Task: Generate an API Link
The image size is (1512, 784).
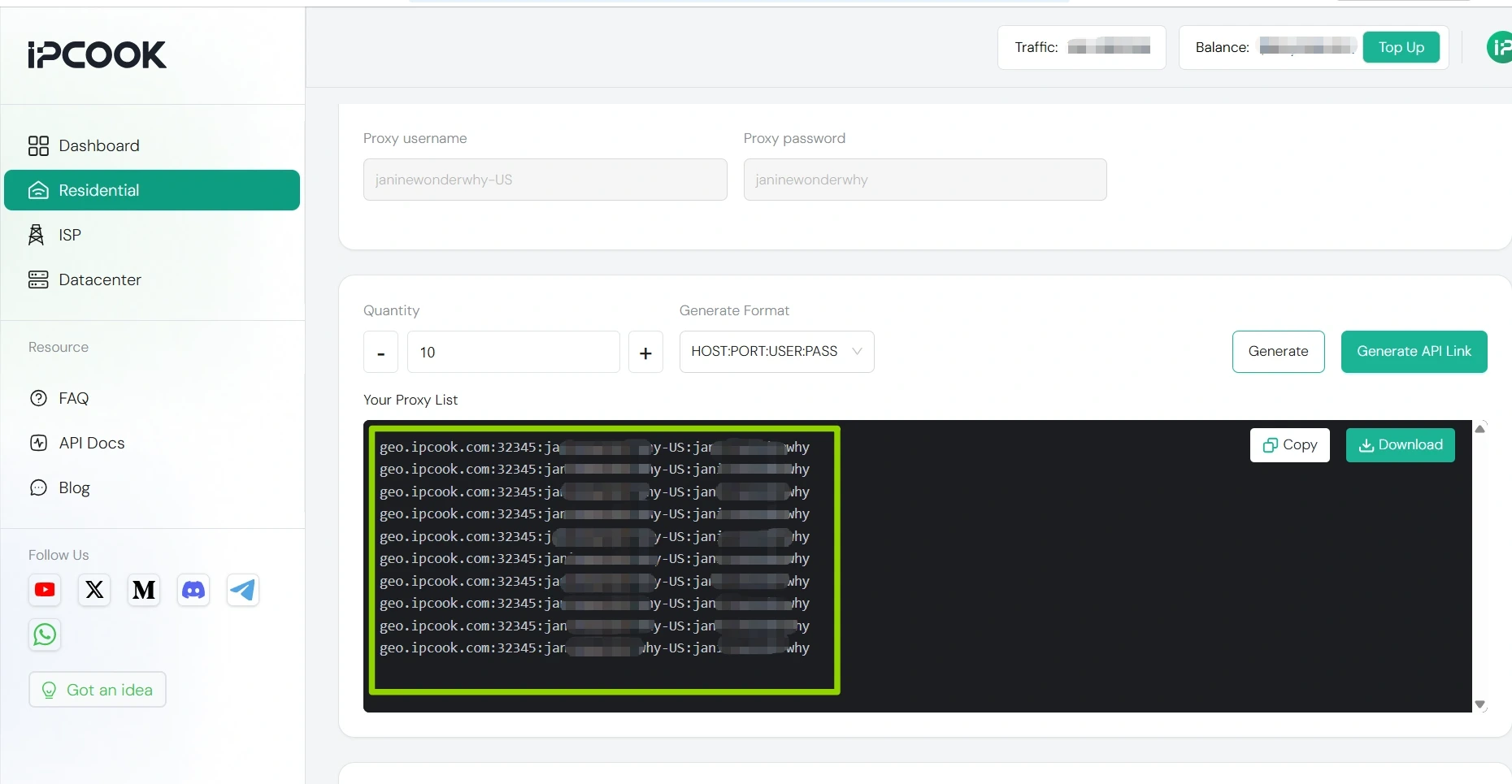Action: point(1414,352)
